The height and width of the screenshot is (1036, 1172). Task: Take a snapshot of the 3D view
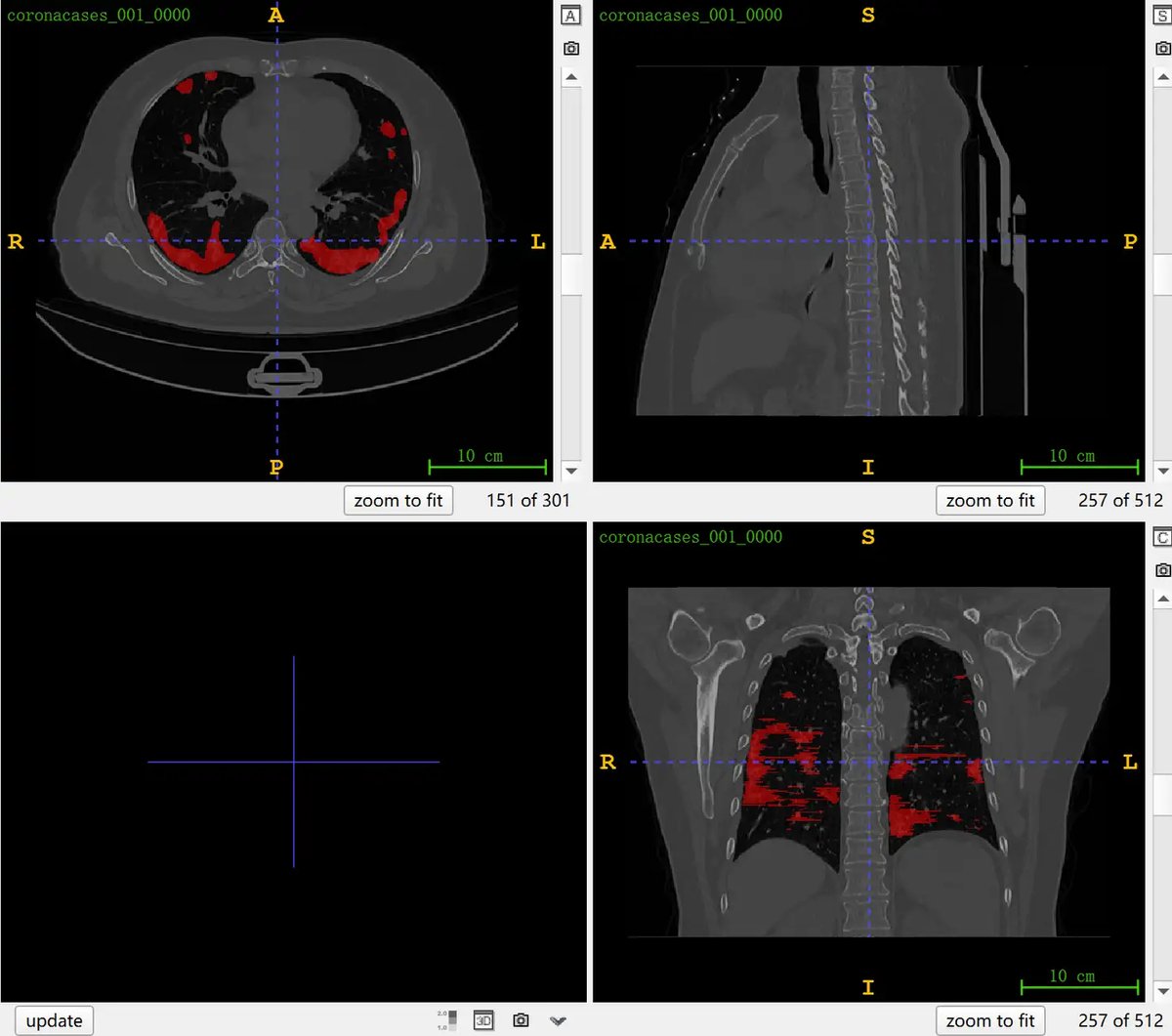pos(522,1020)
